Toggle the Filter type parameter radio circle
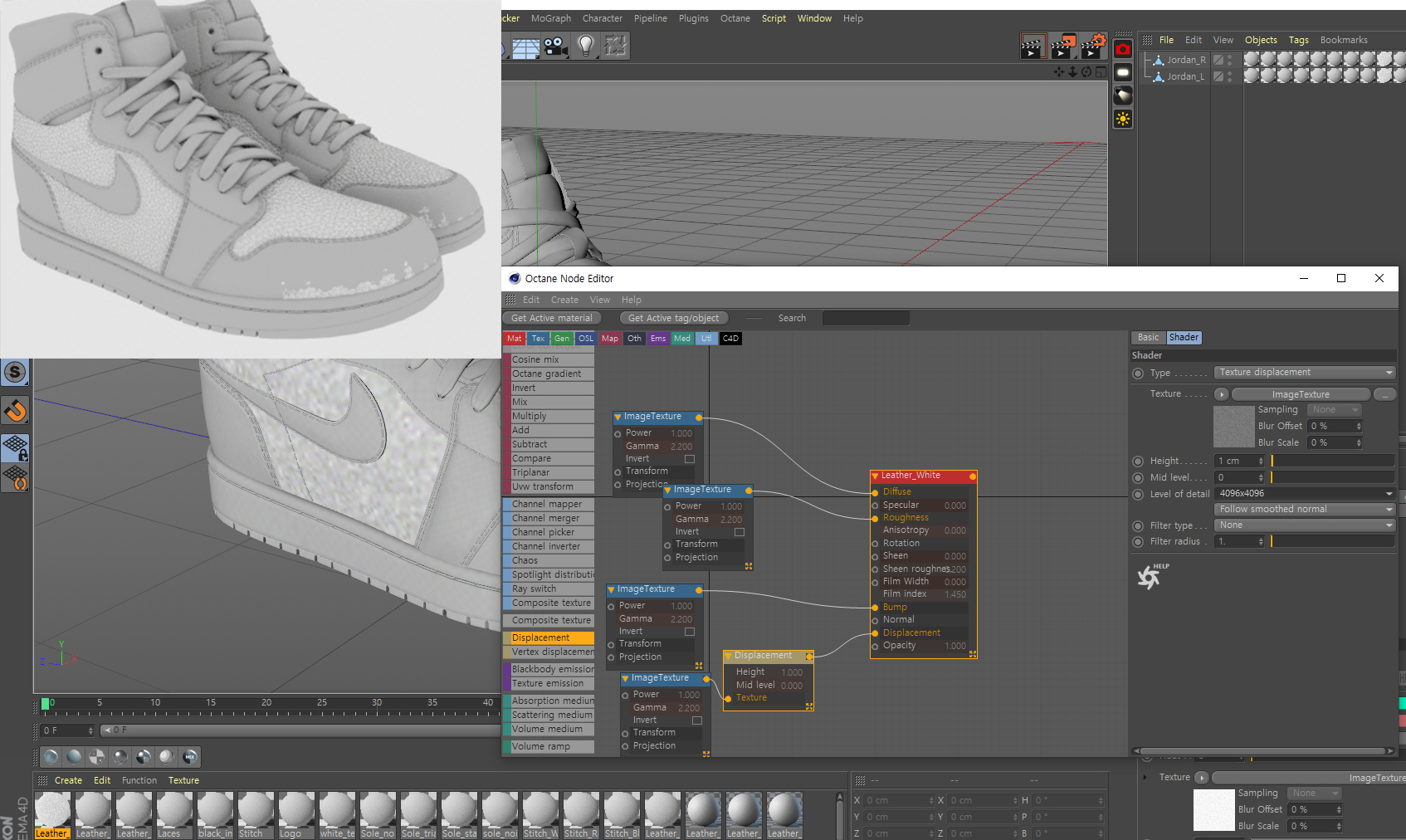This screenshot has width=1406, height=840. click(1138, 526)
